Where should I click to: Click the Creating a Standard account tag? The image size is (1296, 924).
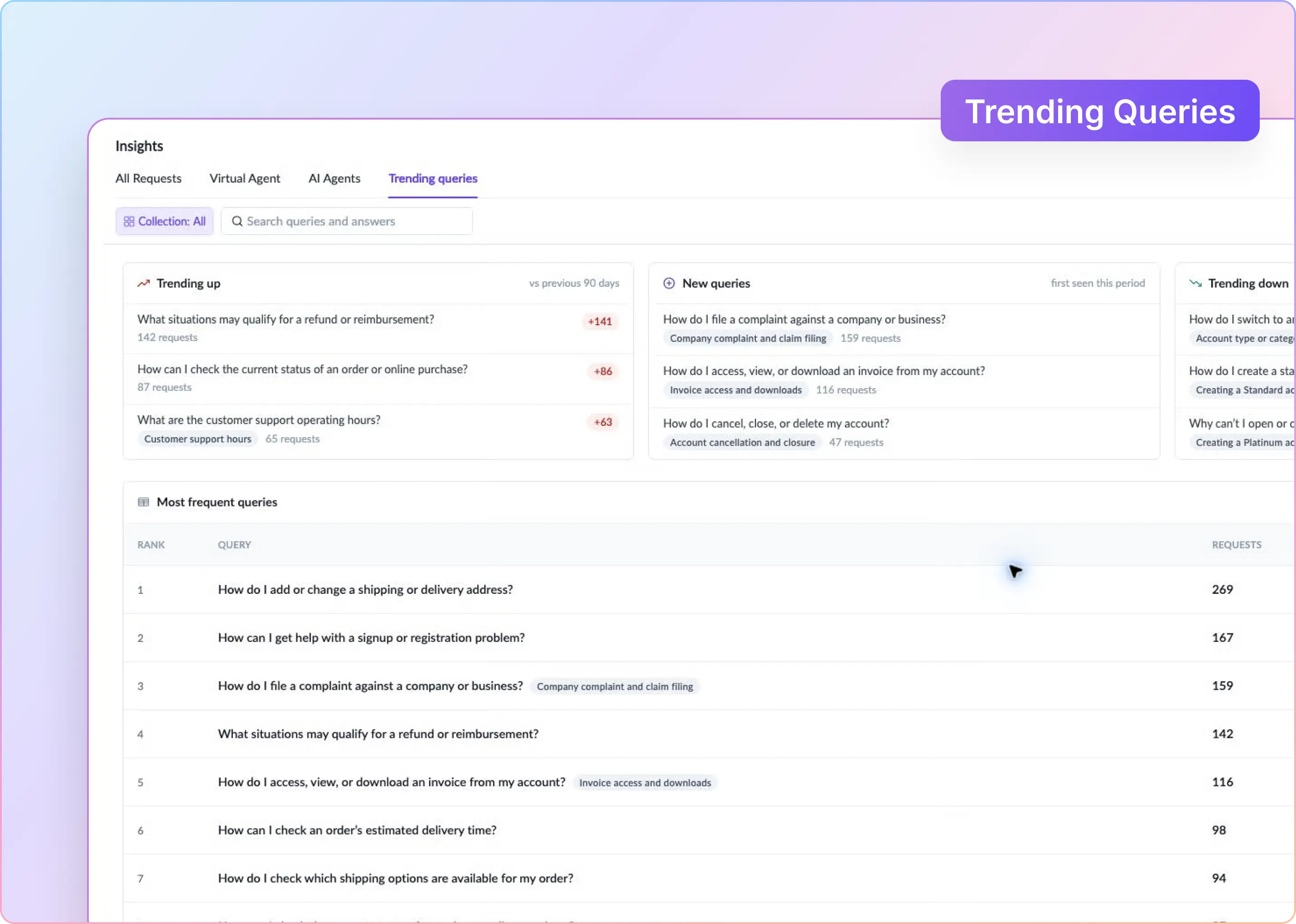click(1242, 390)
